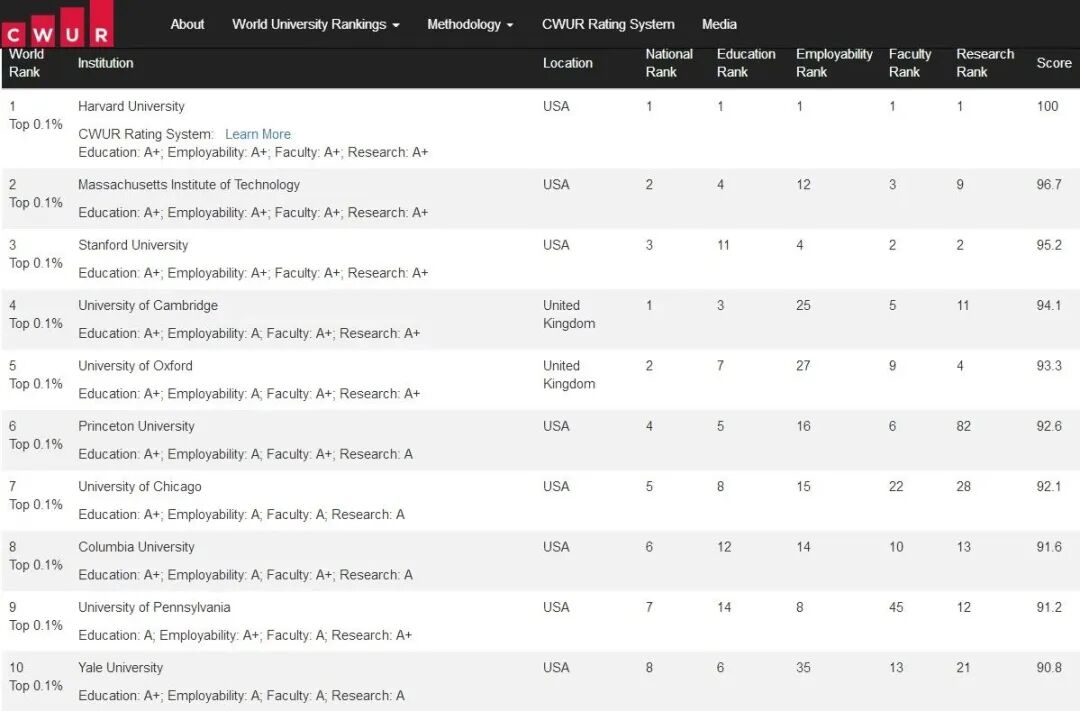The height and width of the screenshot is (711, 1080).
Task: Click Yale's research rank 21
Action: [x=964, y=668]
